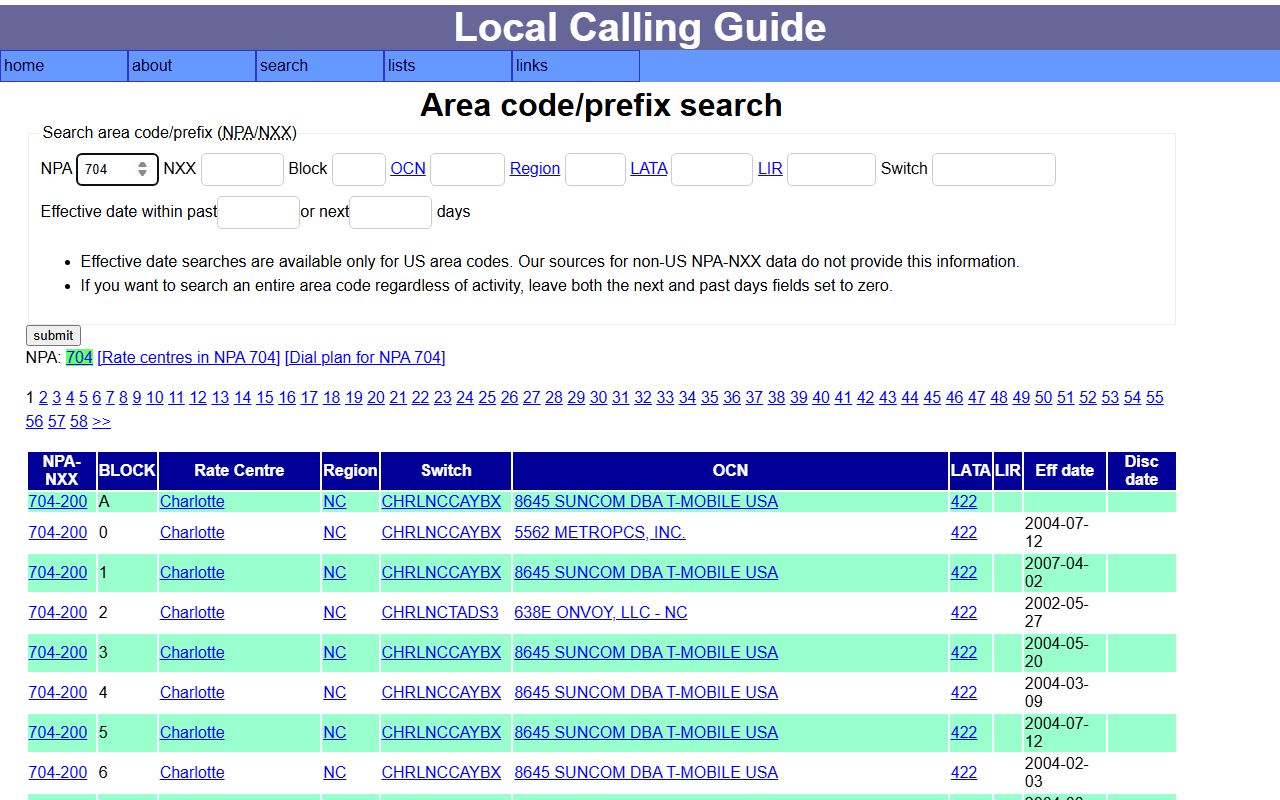Open 8645 SUNCOM link in block 6 row
Image resolution: width=1280 pixels, height=800 pixels.
[x=646, y=773]
